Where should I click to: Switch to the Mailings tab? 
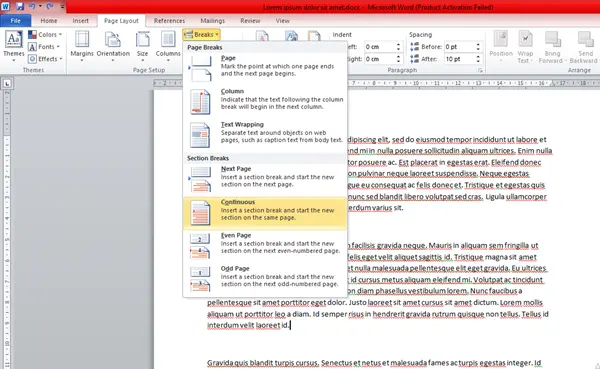[x=212, y=21]
